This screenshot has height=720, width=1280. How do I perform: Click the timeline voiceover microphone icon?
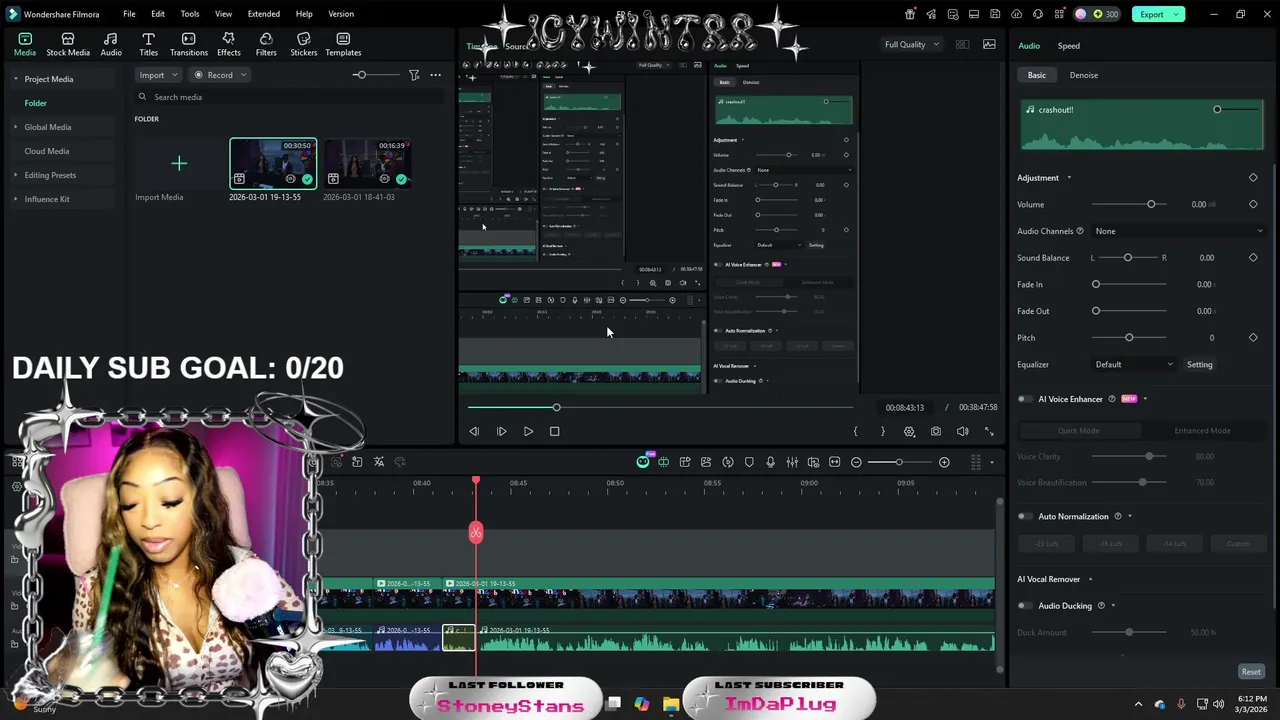click(x=770, y=462)
